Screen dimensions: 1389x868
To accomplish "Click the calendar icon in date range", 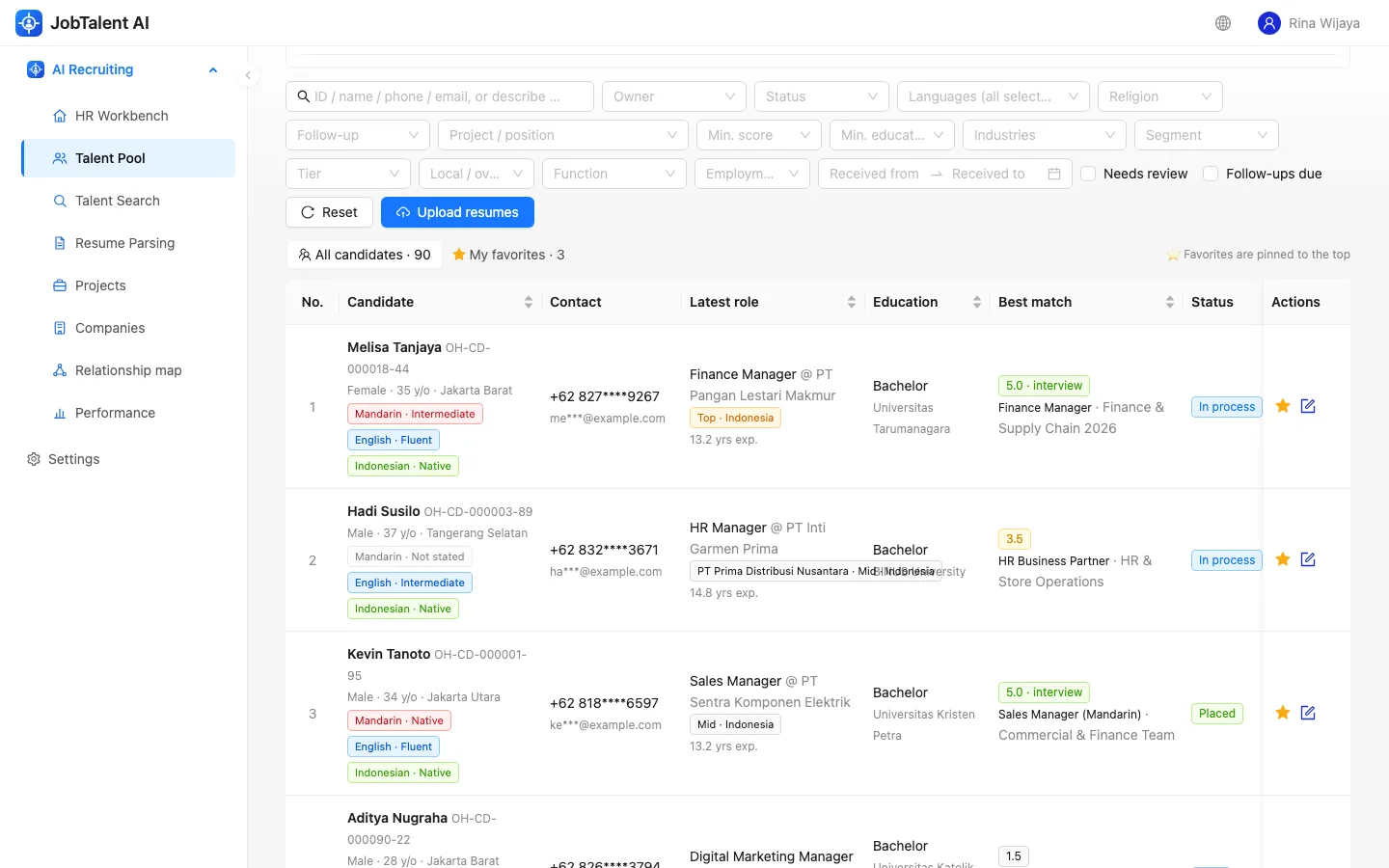I will coord(1054,174).
